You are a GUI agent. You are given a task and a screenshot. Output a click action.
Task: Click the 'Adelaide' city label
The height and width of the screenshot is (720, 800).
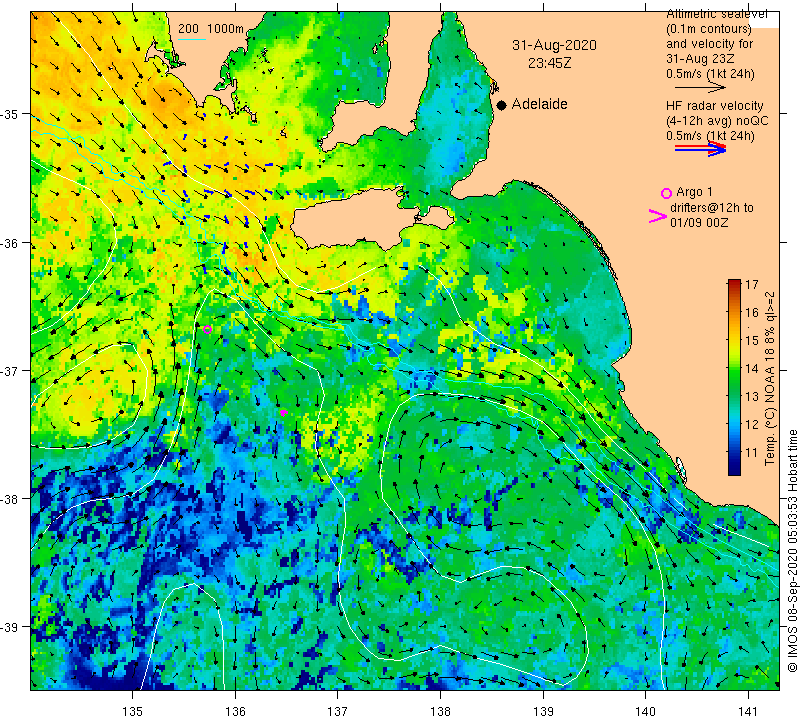[x=539, y=104]
